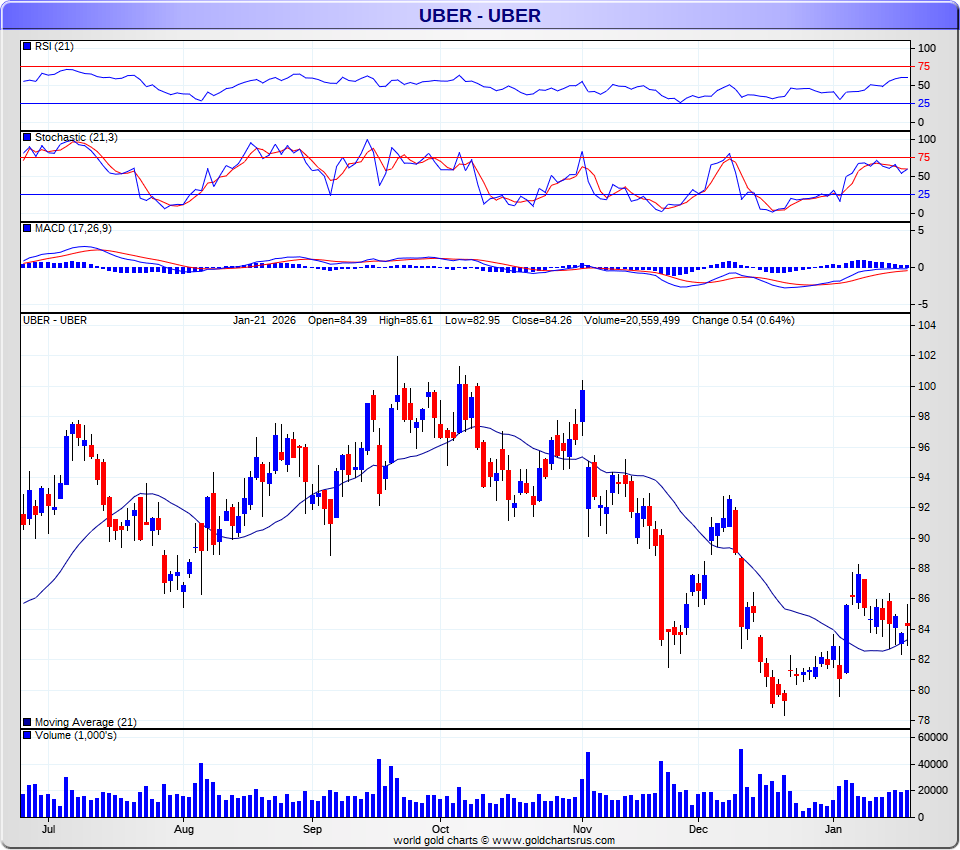Click the 78 price axis label
The height and width of the screenshot is (850, 960).
(924, 720)
